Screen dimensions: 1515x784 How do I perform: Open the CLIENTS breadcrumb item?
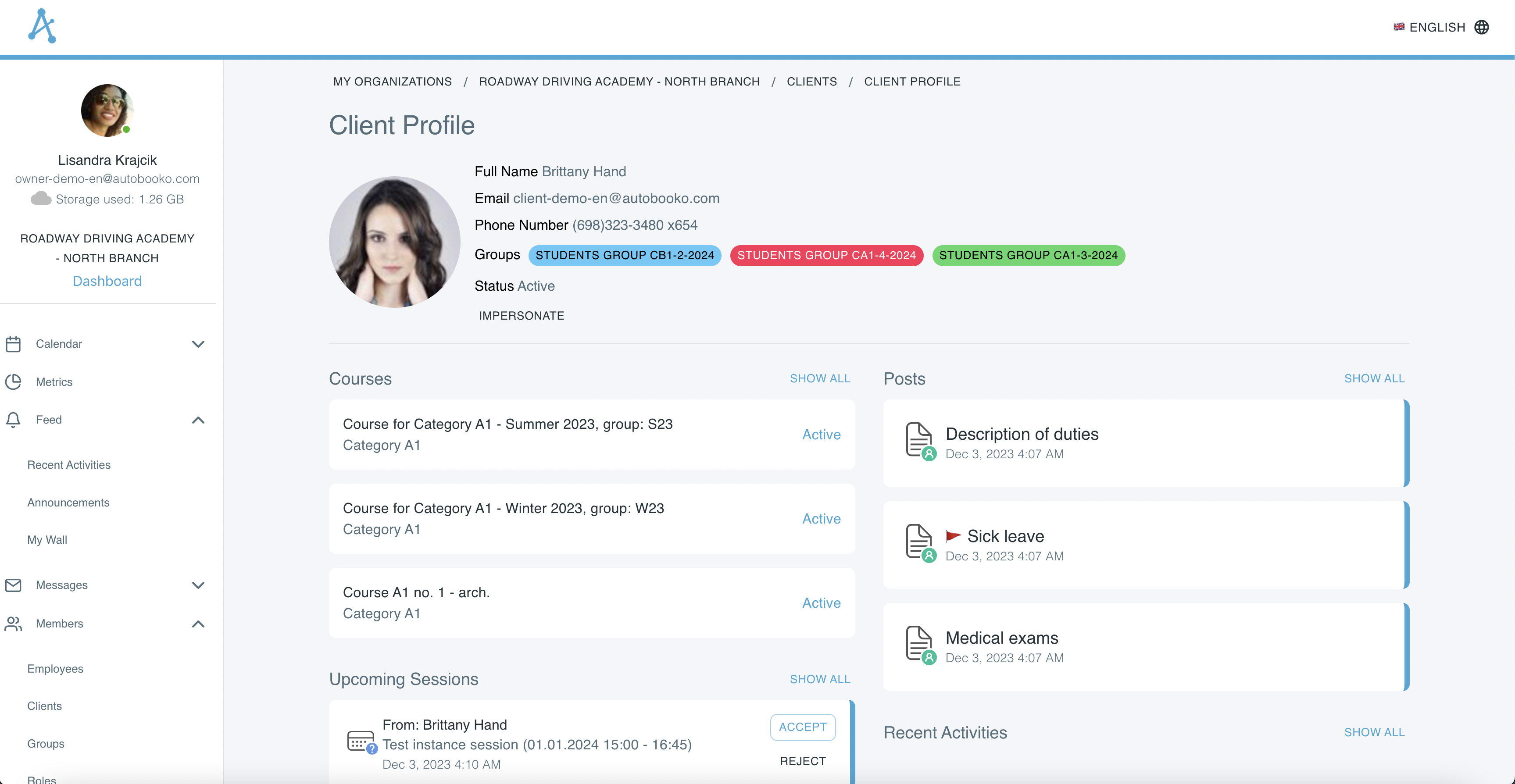tap(811, 81)
